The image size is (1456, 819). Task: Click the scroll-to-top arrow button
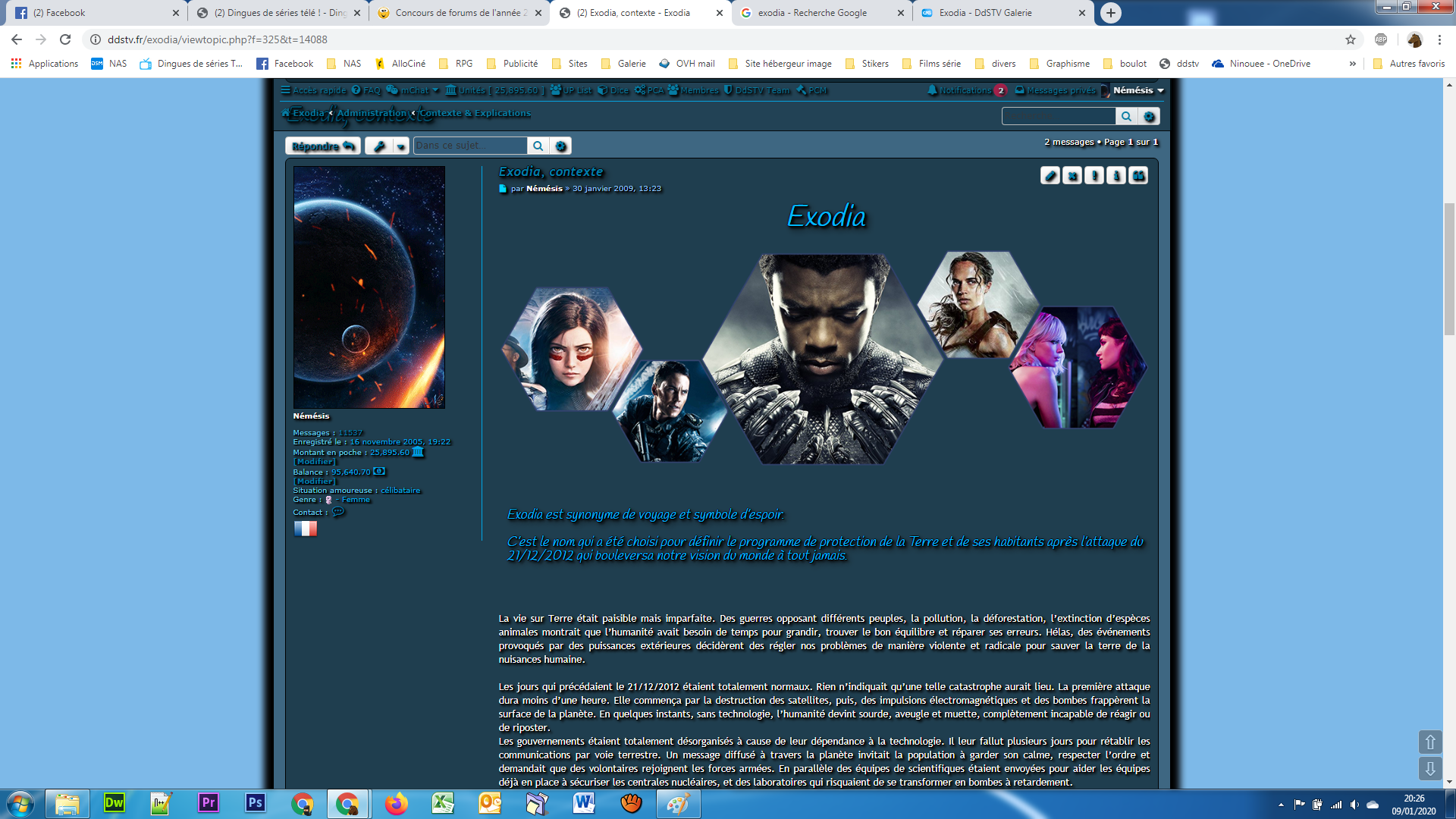click(1430, 742)
